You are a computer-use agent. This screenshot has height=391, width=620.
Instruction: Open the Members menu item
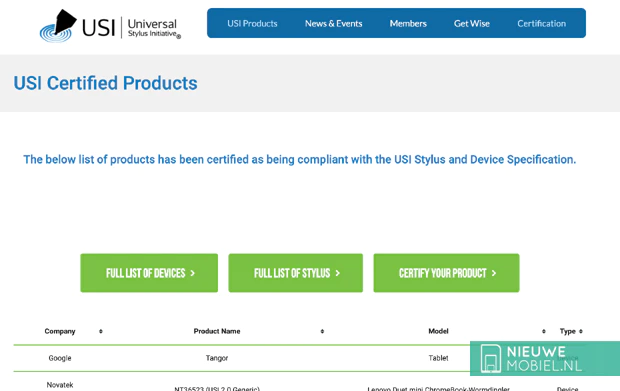408,23
